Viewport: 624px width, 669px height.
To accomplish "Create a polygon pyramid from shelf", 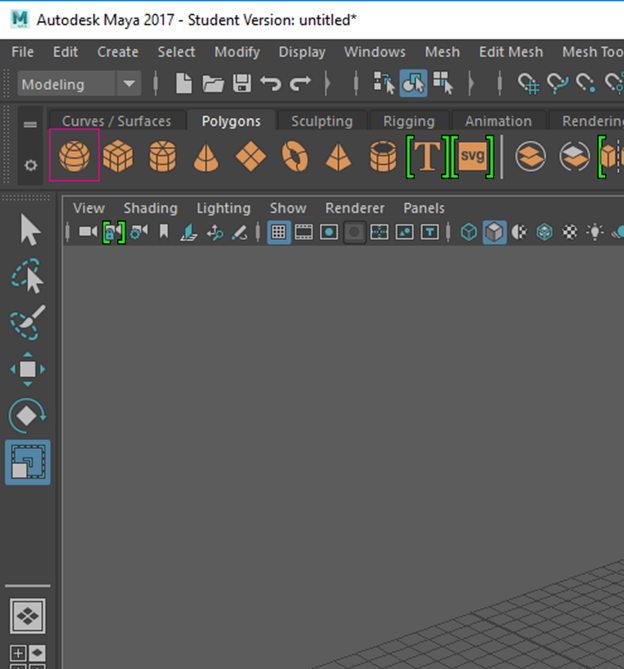I will 339,157.
